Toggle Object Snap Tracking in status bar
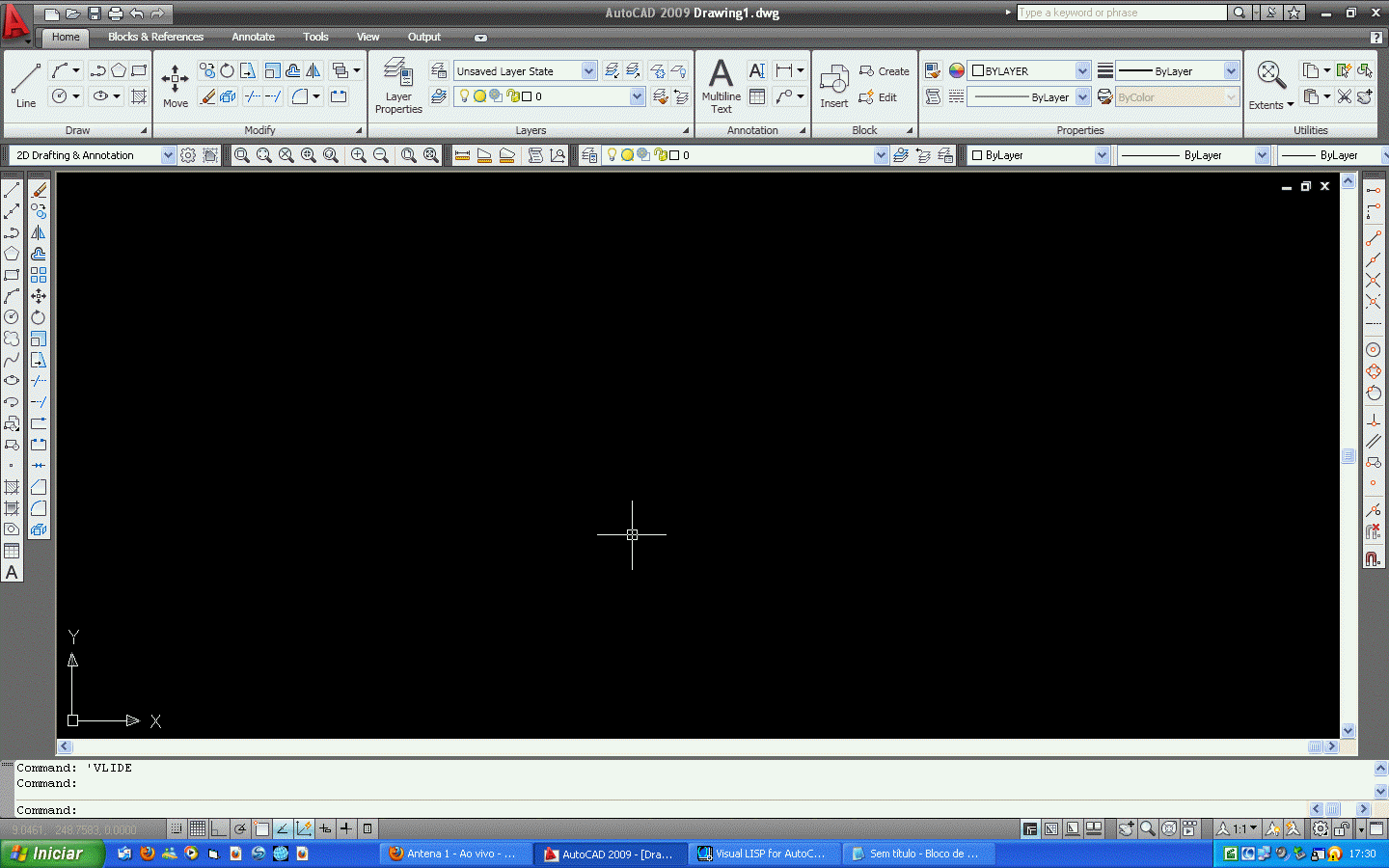 [283, 828]
